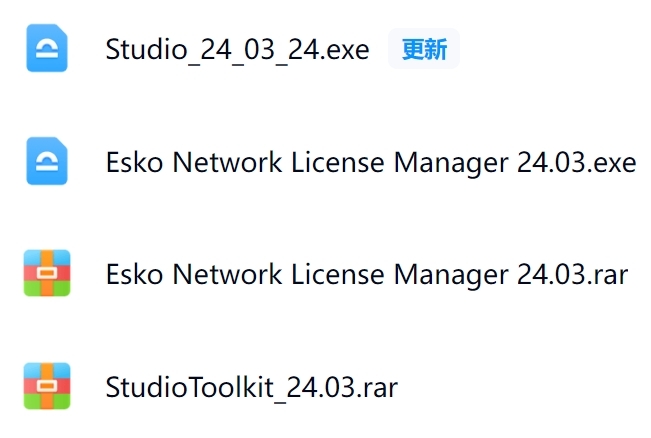
Task: Click the blue Studio_24_03_24.exe file icon
Action: (x=46, y=49)
